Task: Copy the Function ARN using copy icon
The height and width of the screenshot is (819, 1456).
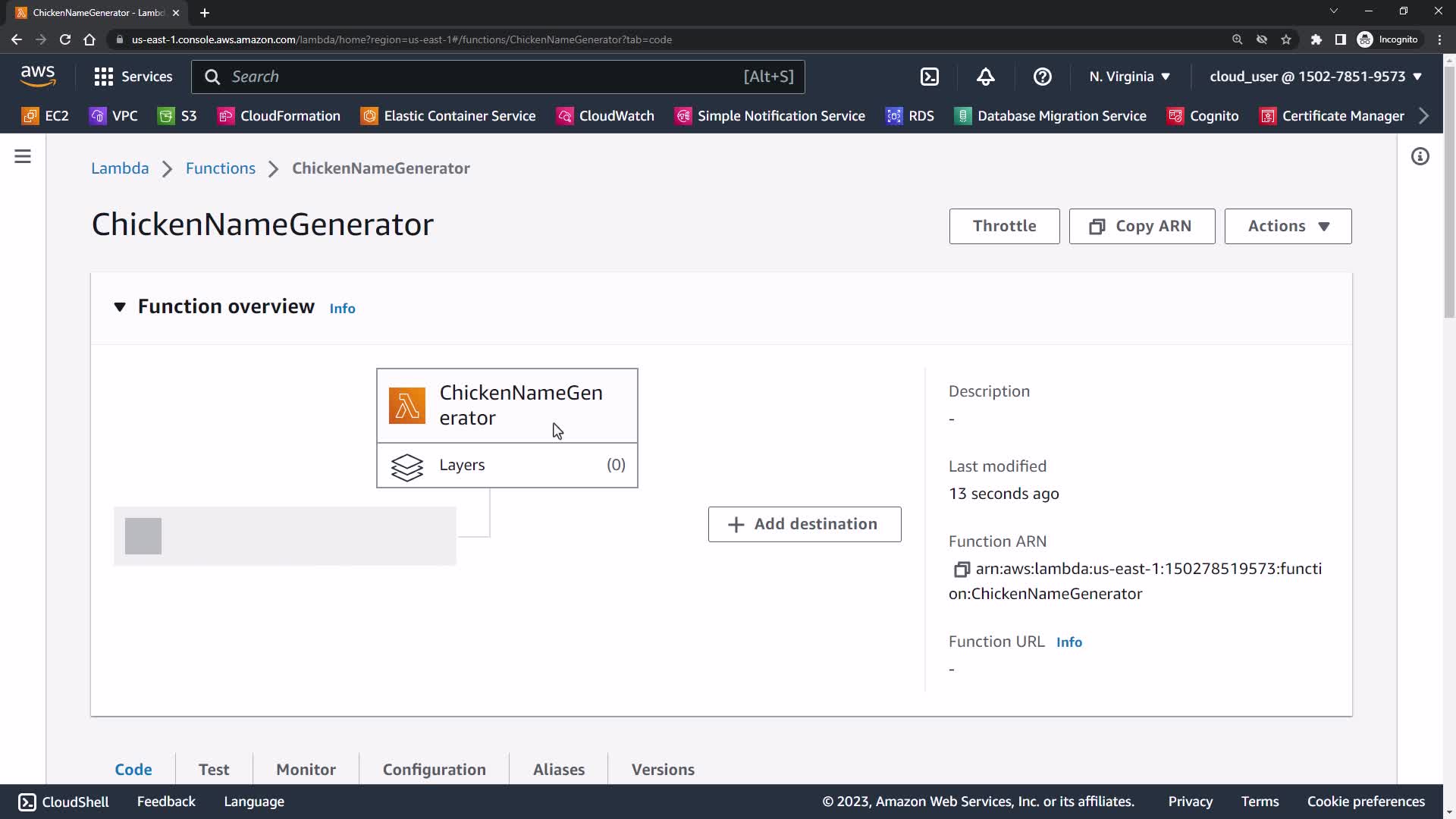Action: [961, 569]
